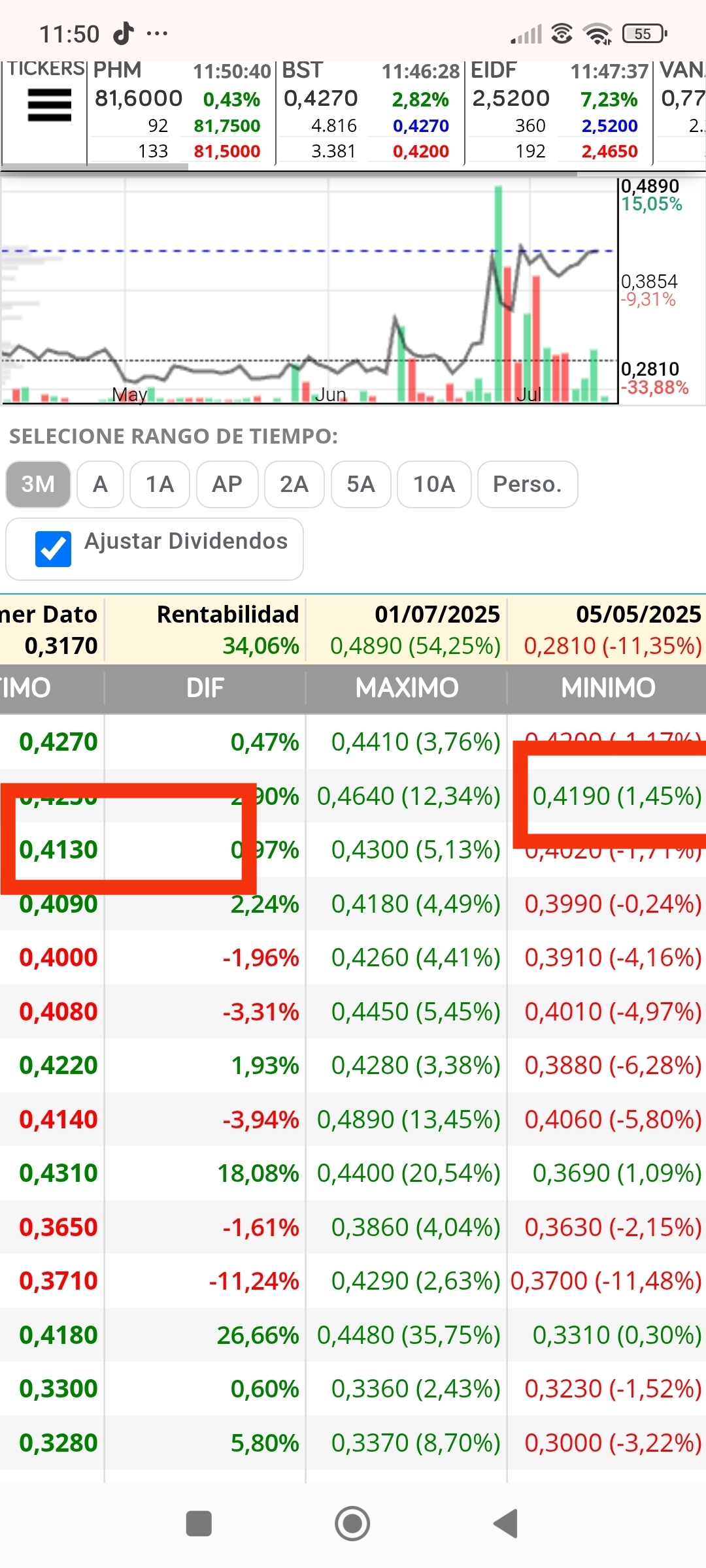706x1568 pixels.
Task: Uncheck the Ajustar Dividendos checkbox
Action: click(53, 549)
